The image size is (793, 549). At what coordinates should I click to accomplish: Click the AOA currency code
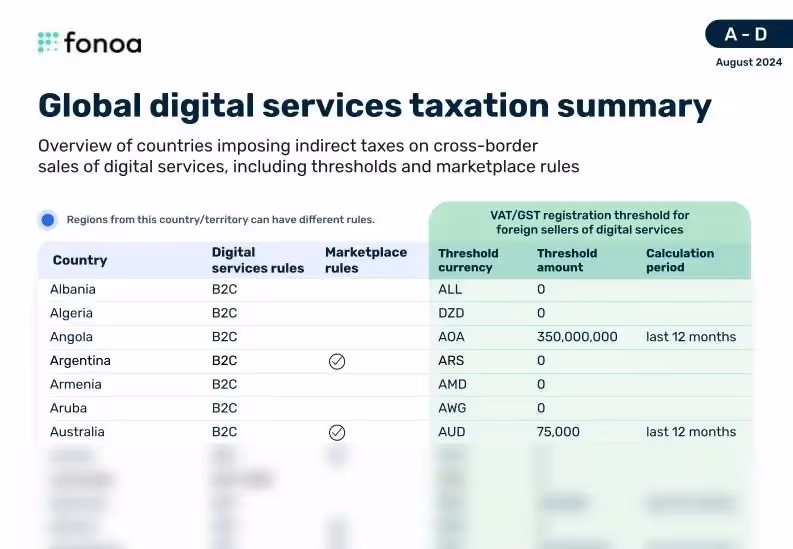point(452,337)
